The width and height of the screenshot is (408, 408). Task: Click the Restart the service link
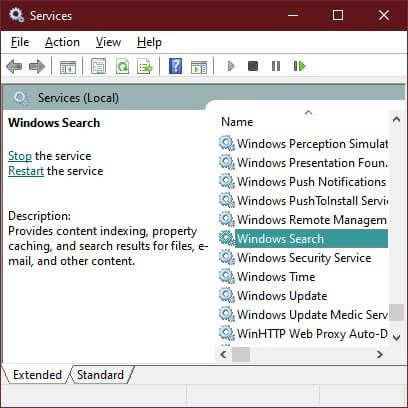tap(26, 171)
